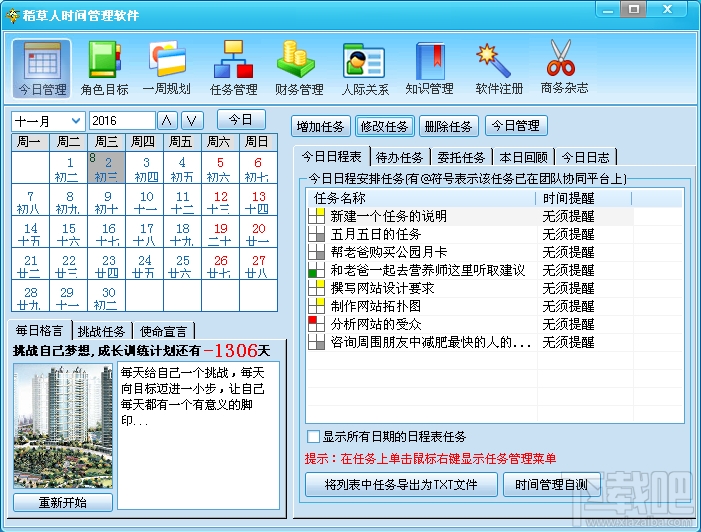
Task: Select the 每日格言 tab
Action: 39,331
